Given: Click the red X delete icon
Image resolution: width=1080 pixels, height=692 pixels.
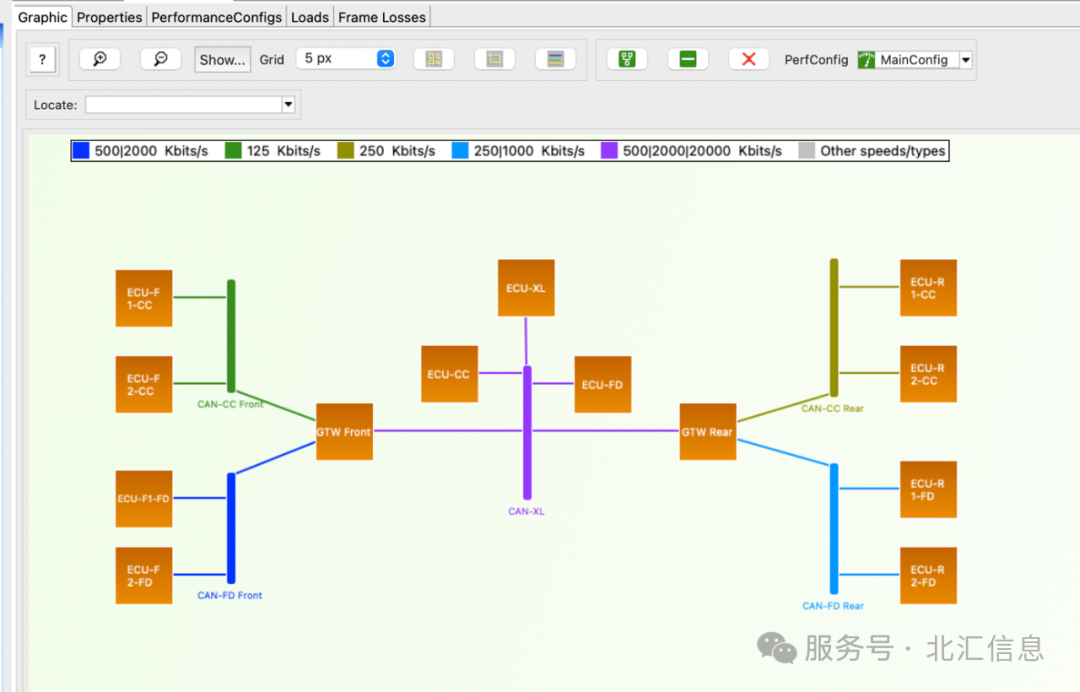Looking at the screenshot, I should click(x=749, y=59).
